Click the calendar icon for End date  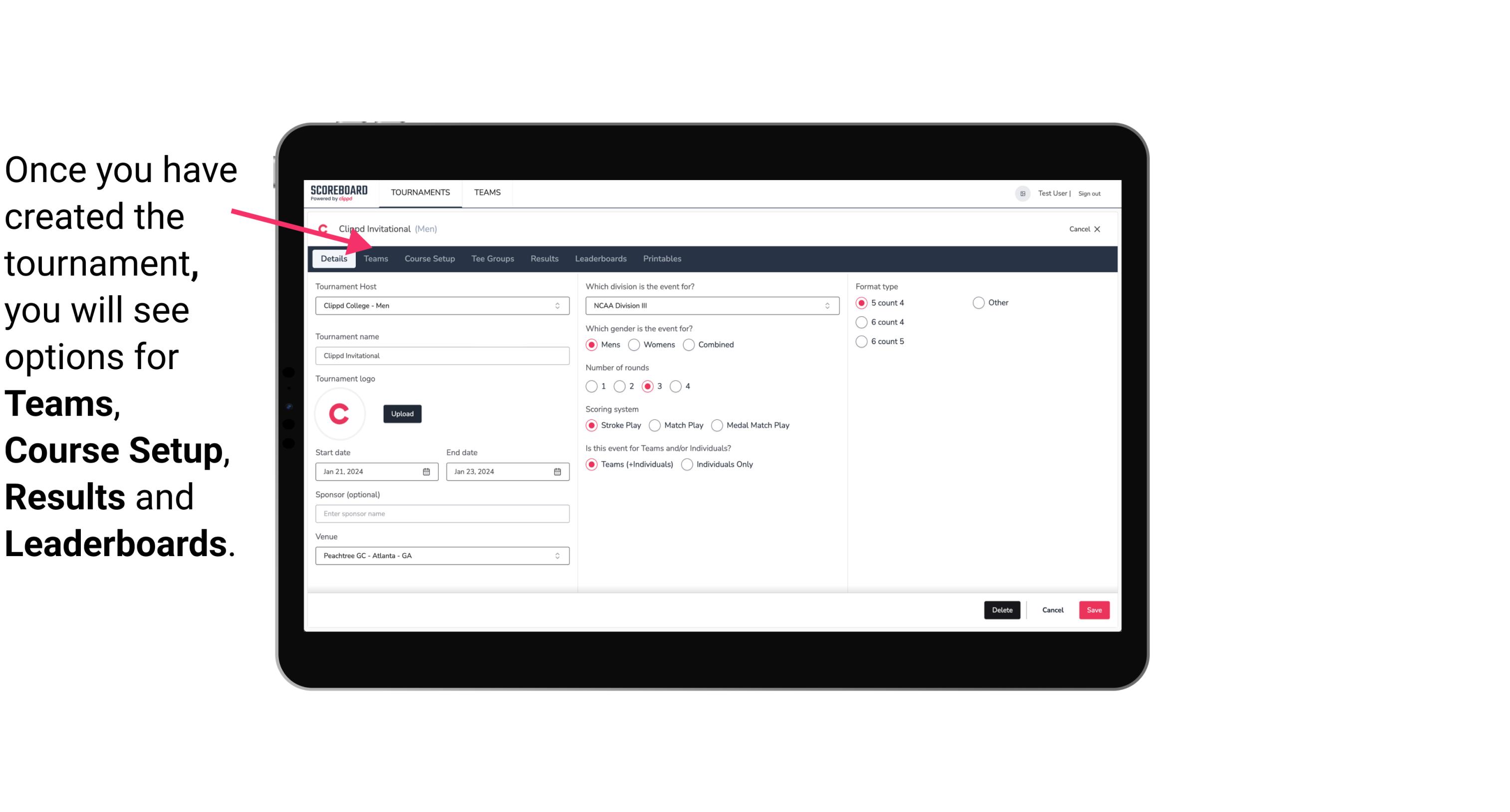click(x=558, y=471)
